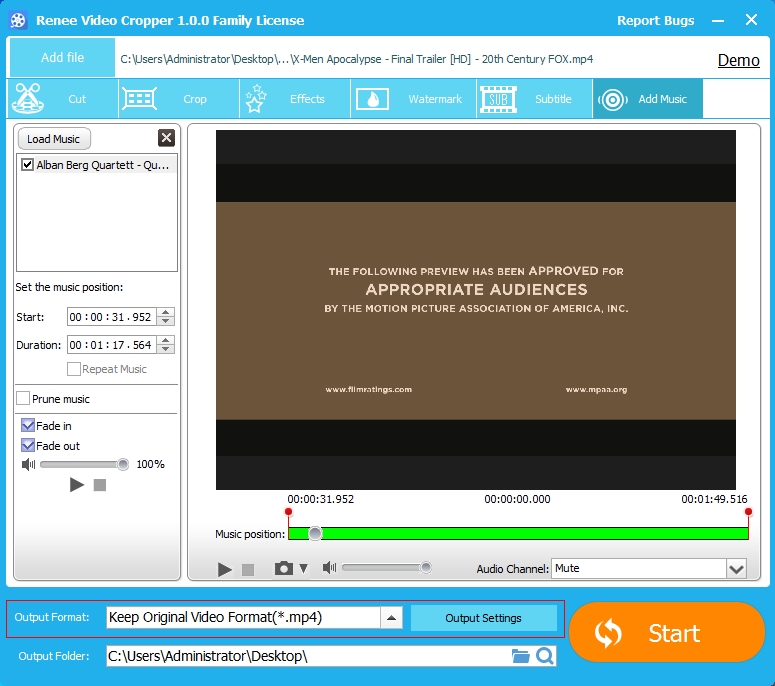Browse output folder with the folder icon
Viewport: 775px width, 686px height.
coord(520,656)
